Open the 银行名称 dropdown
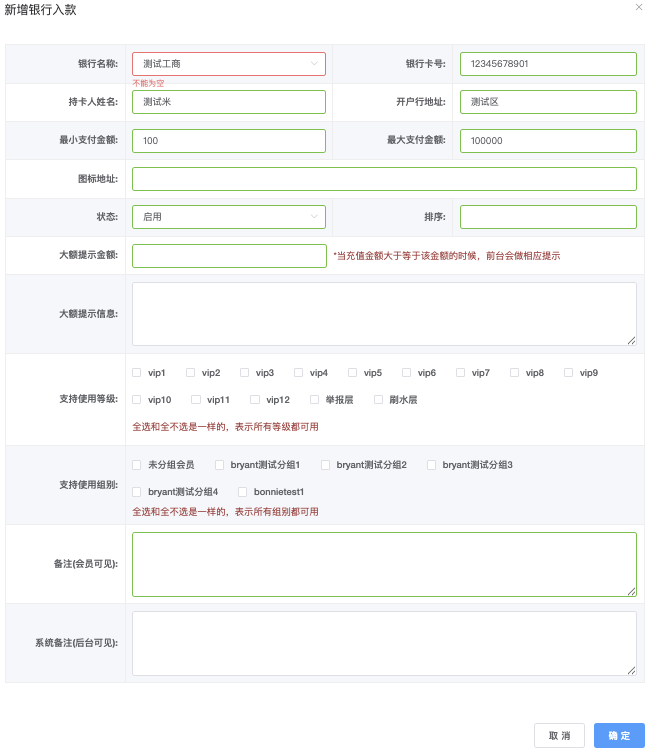Viewport: 647px width, 749px height. pos(229,64)
